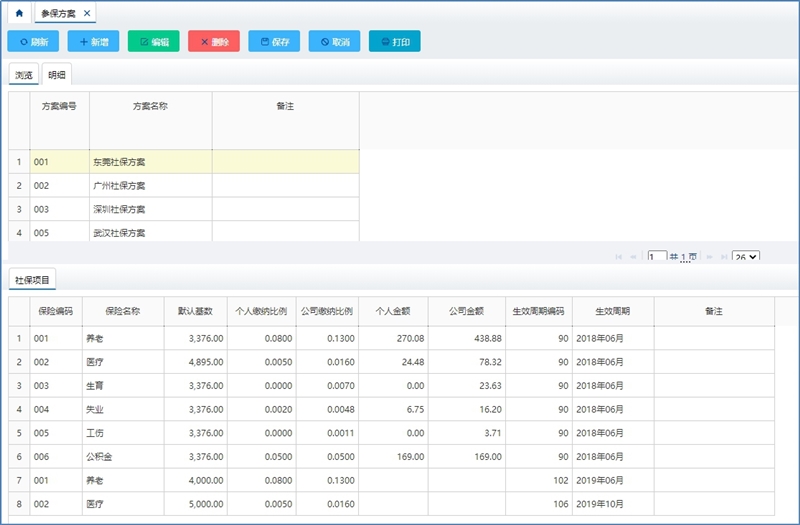Screen dimensions: 800x525
Task: Hit the red 删除 delete button
Action: (213, 42)
